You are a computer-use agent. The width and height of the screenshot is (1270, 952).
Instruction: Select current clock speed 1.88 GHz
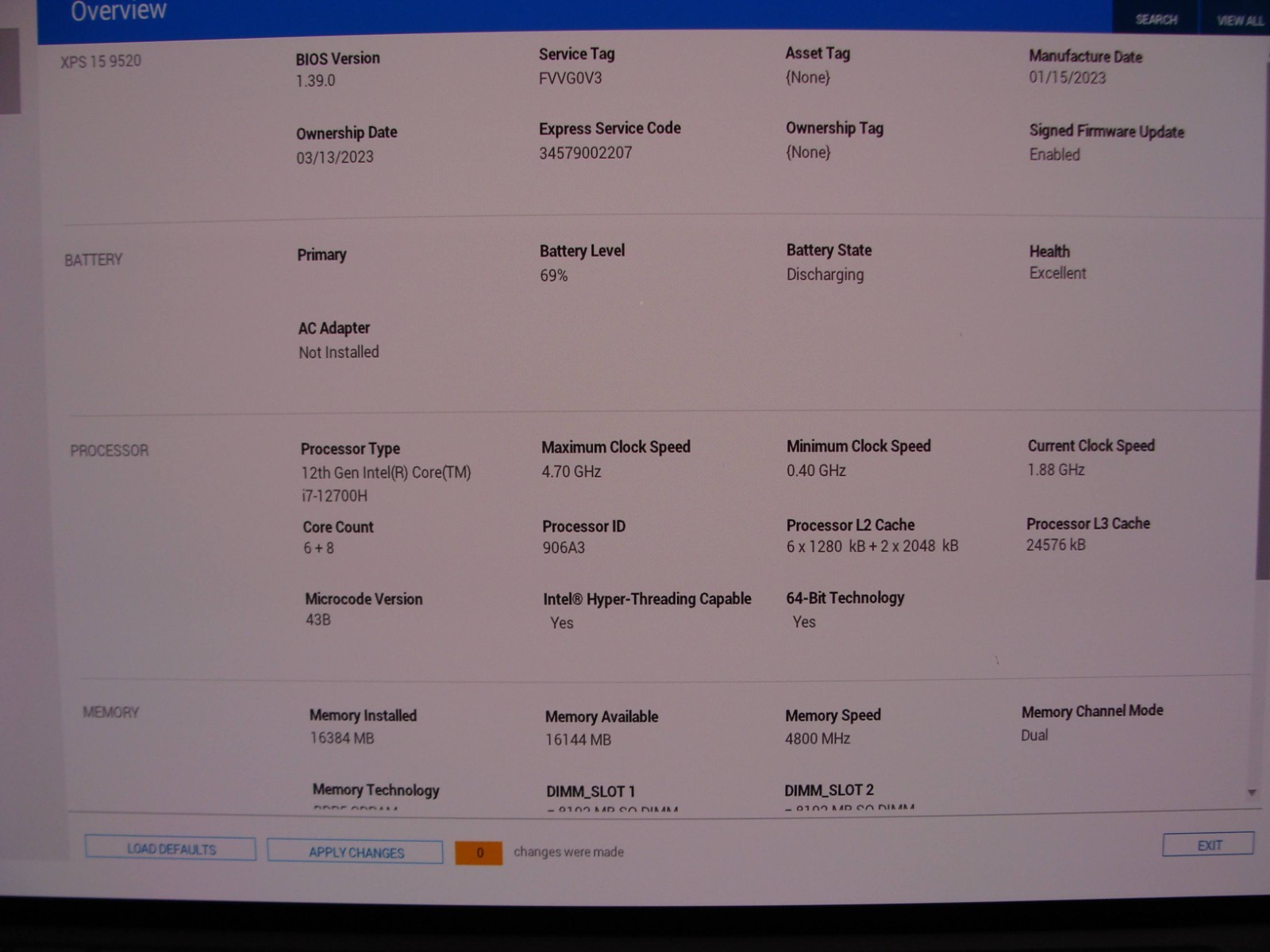(1056, 470)
